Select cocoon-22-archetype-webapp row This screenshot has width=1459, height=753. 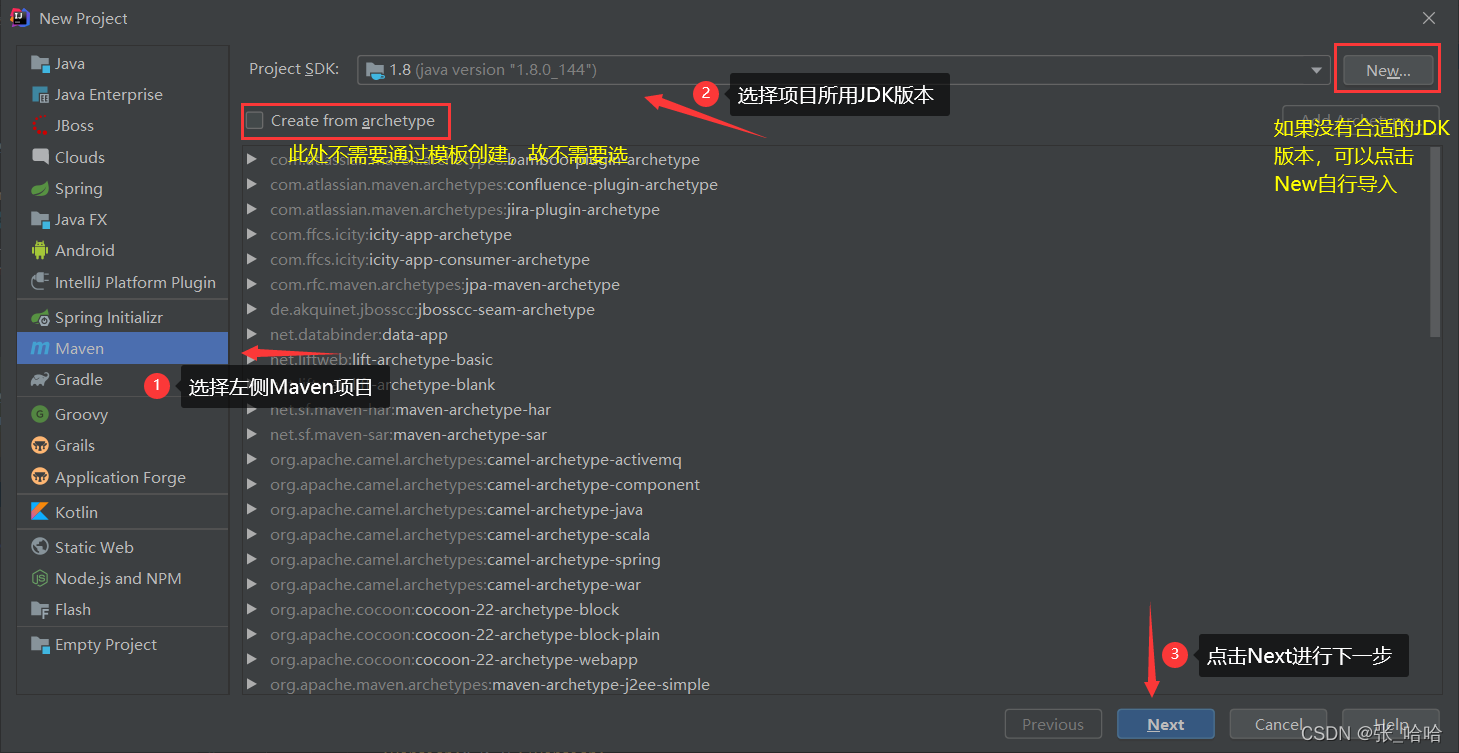[x=838, y=660]
